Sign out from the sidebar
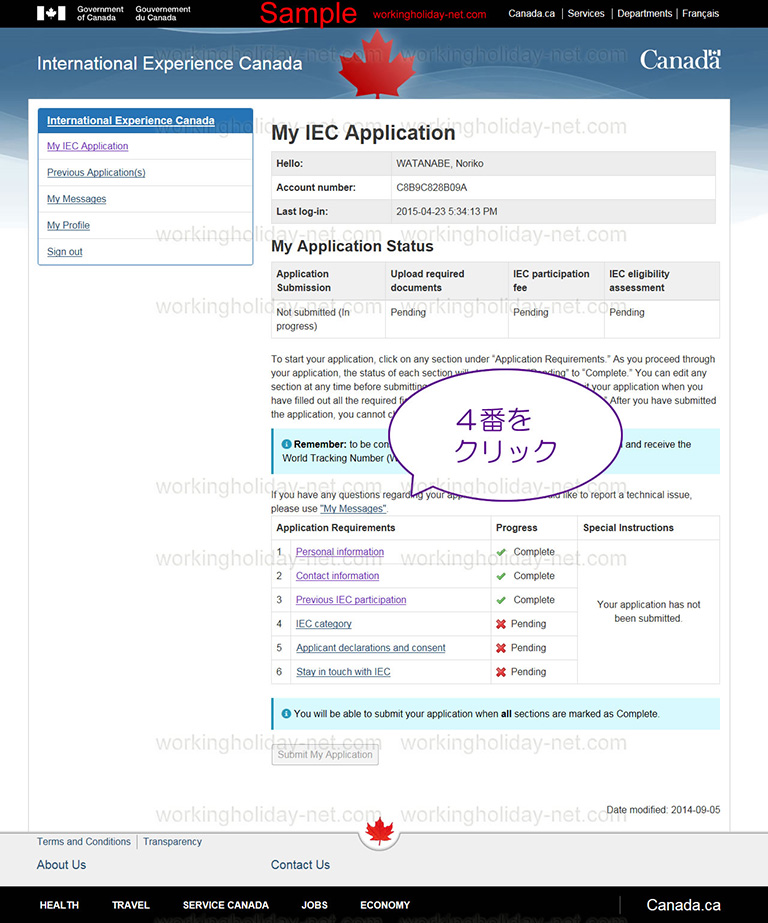The height and width of the screenshot is (923, 768). pos(65,252)
